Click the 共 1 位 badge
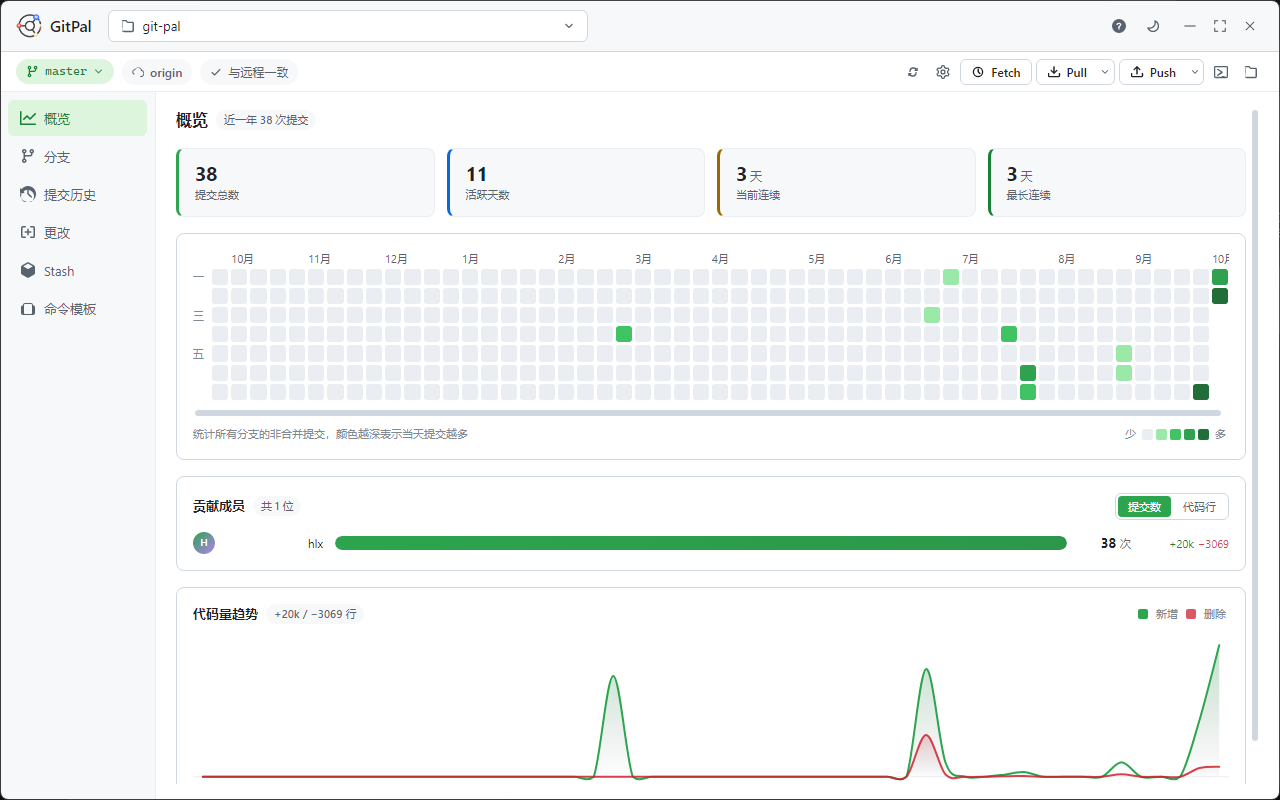This screenshot has height=800, width=1280. (277, 506)
